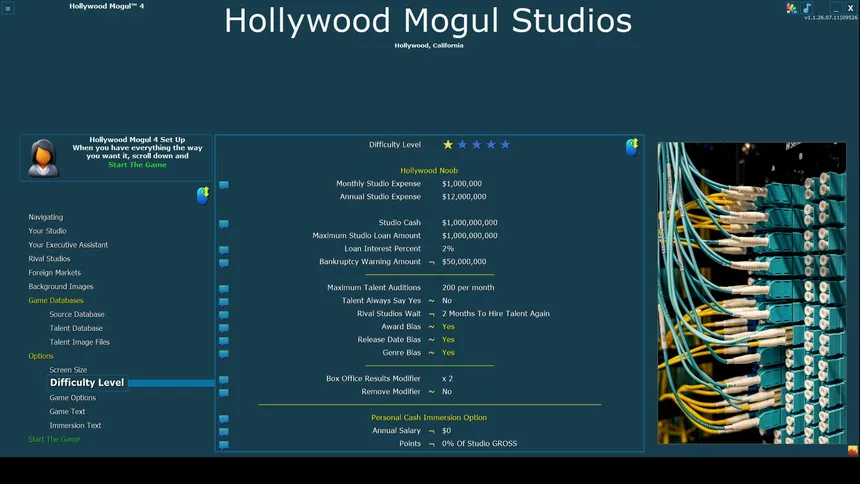Click green Start The Game link in header
Image resolution: width=860 pixels, height=484 pixels.
[x=137, y=165]
